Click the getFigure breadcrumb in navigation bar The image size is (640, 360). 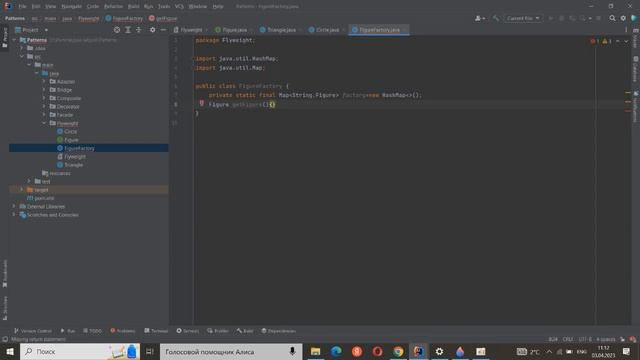coord(163,18)
